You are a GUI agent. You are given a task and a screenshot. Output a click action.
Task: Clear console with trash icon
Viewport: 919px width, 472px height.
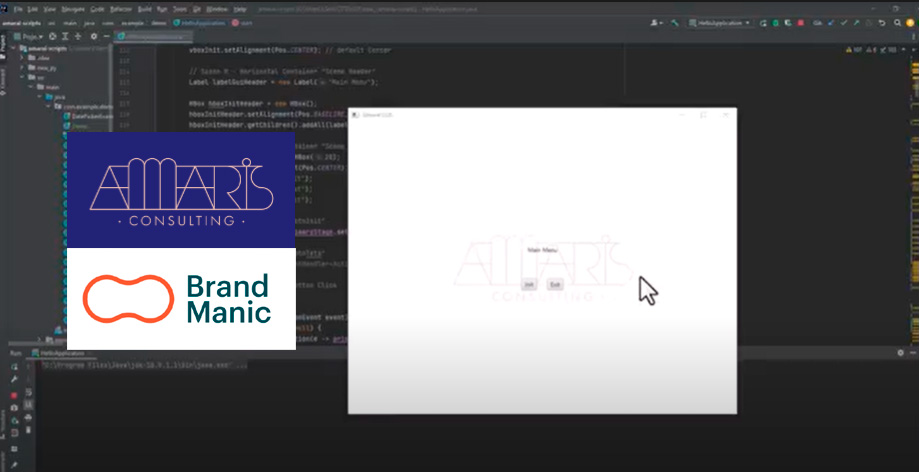coord(29,430)
